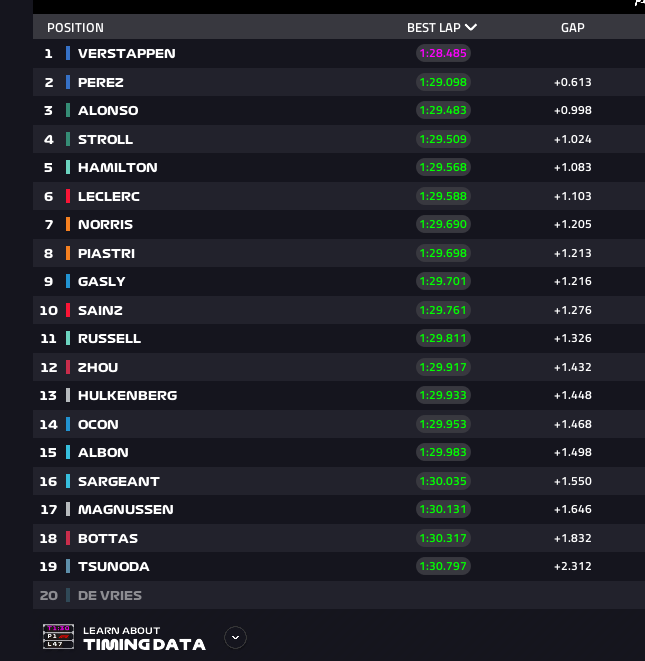Click Verstappen's blue team color bar

[68, 53]
